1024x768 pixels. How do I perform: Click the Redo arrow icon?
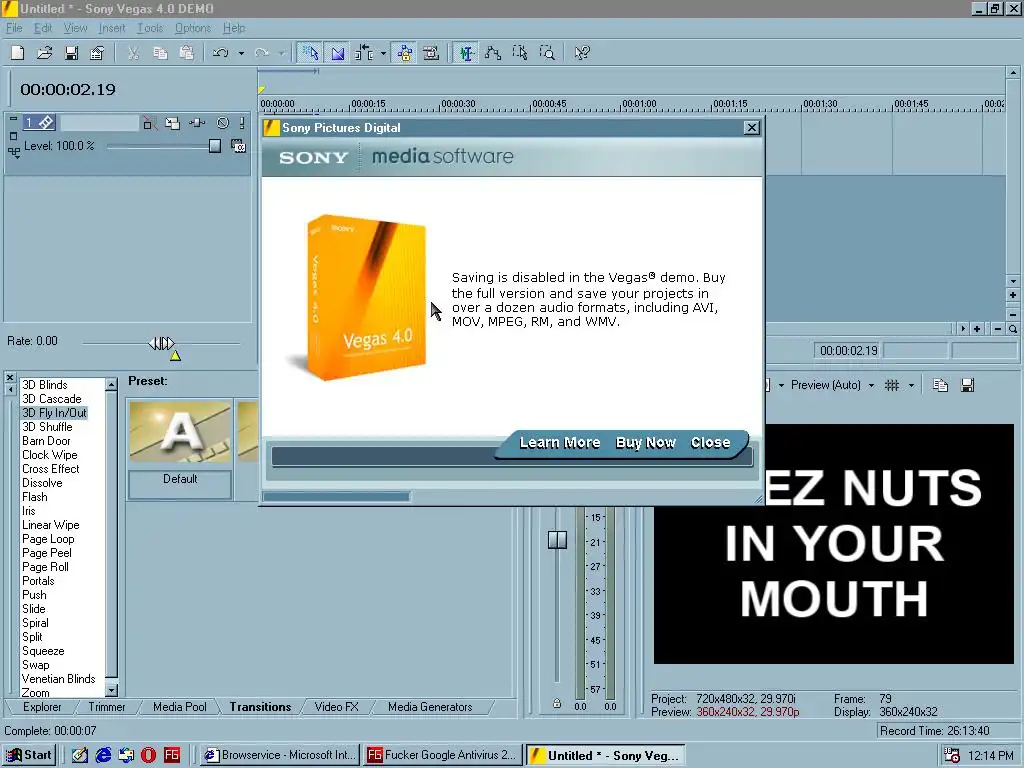(x=262, y=53)
